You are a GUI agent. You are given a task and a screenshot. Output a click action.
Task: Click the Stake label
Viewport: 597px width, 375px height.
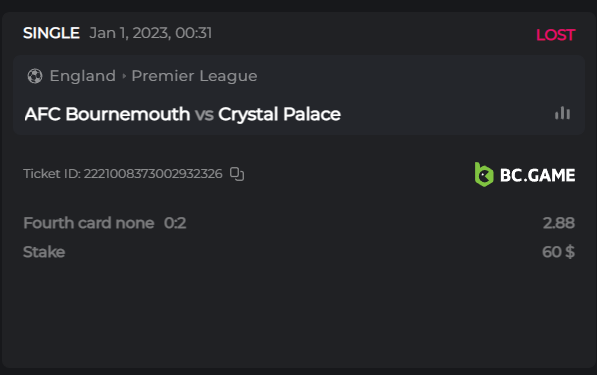tap(44, 252)
